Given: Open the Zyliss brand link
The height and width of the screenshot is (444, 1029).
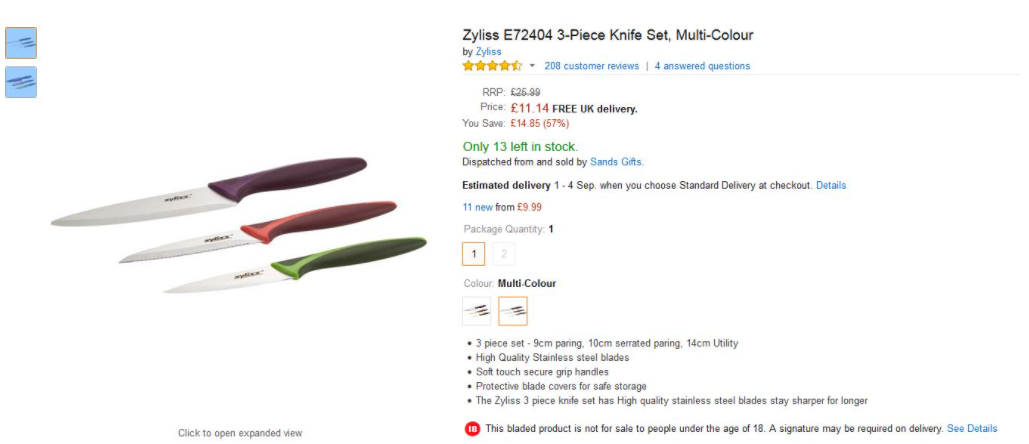Looking at the screenshot, I should click(488, 52).
